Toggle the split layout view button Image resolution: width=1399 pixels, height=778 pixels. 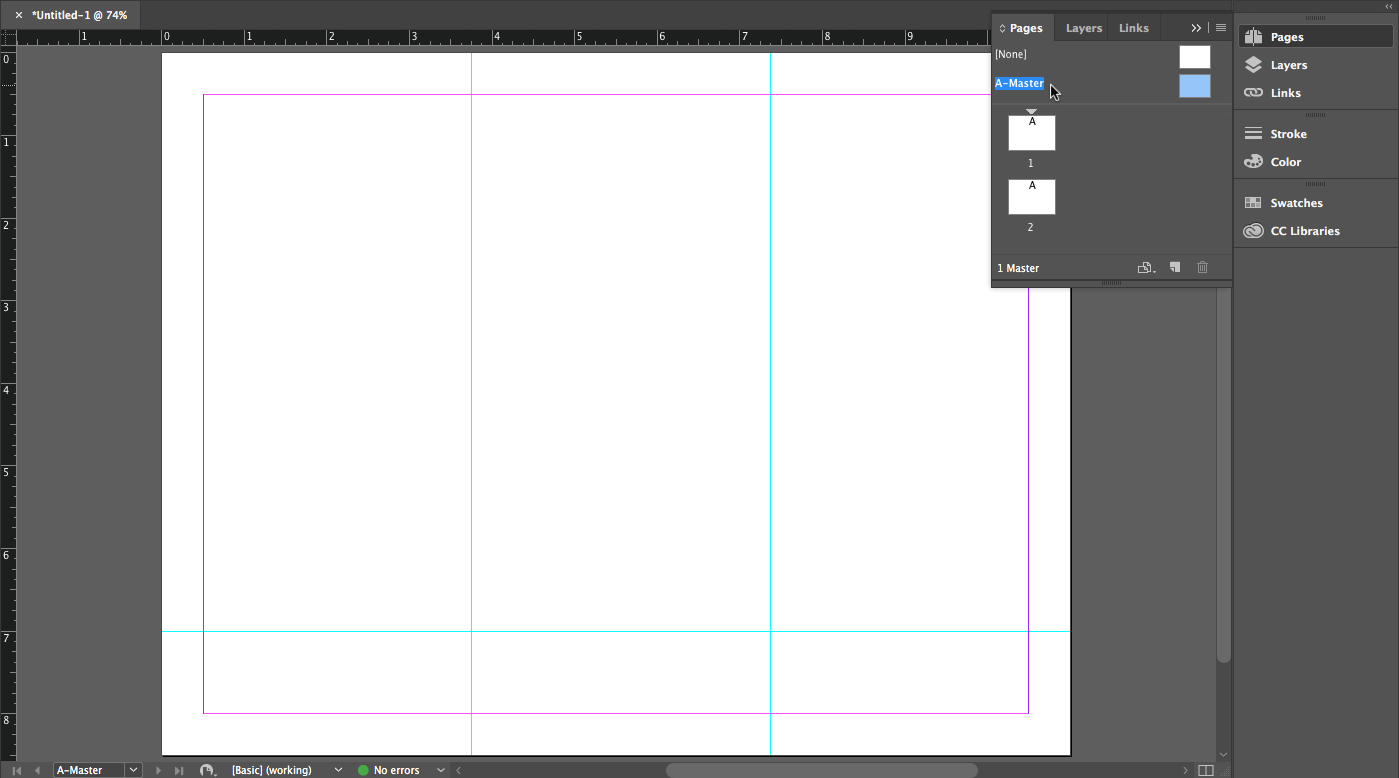pos(1206,770)
